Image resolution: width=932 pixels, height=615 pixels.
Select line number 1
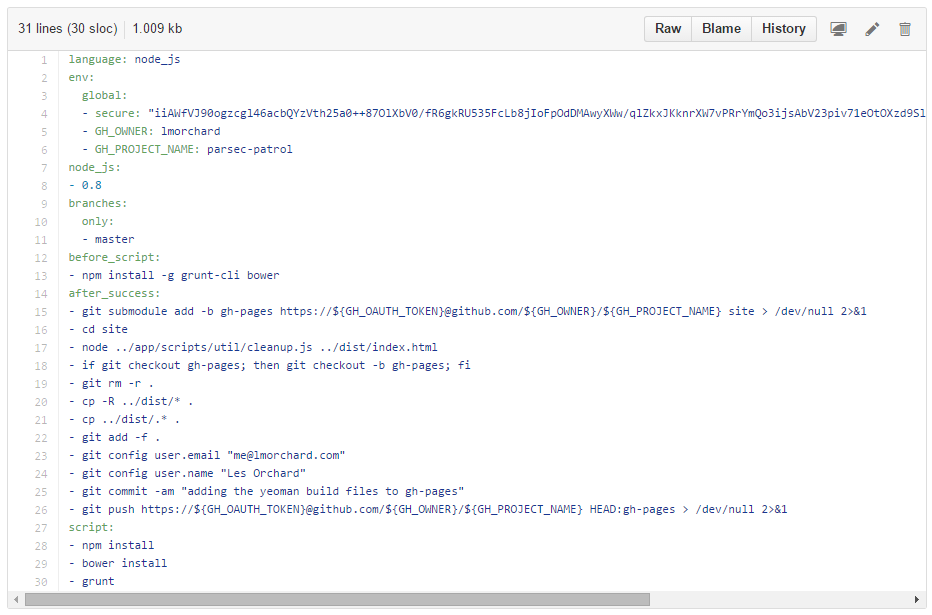(x=43, y=60)
